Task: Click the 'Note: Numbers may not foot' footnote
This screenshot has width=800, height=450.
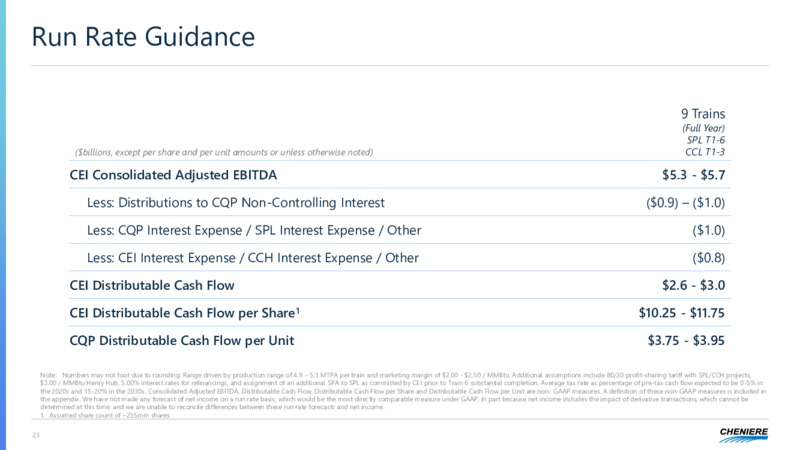Action: pos(403,391)
